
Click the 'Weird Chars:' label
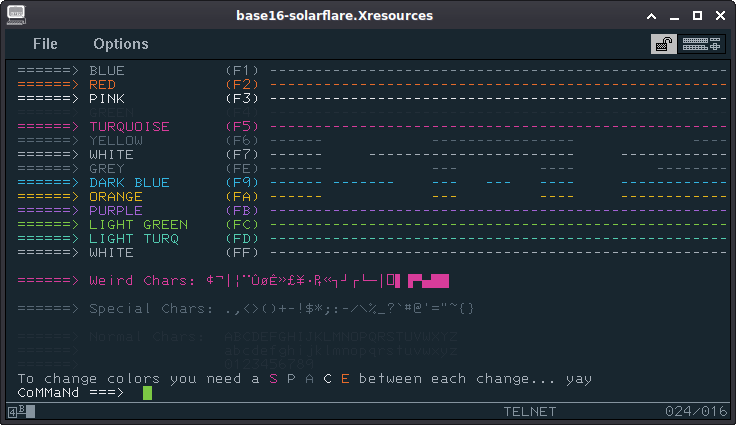[x=143, y=281]
